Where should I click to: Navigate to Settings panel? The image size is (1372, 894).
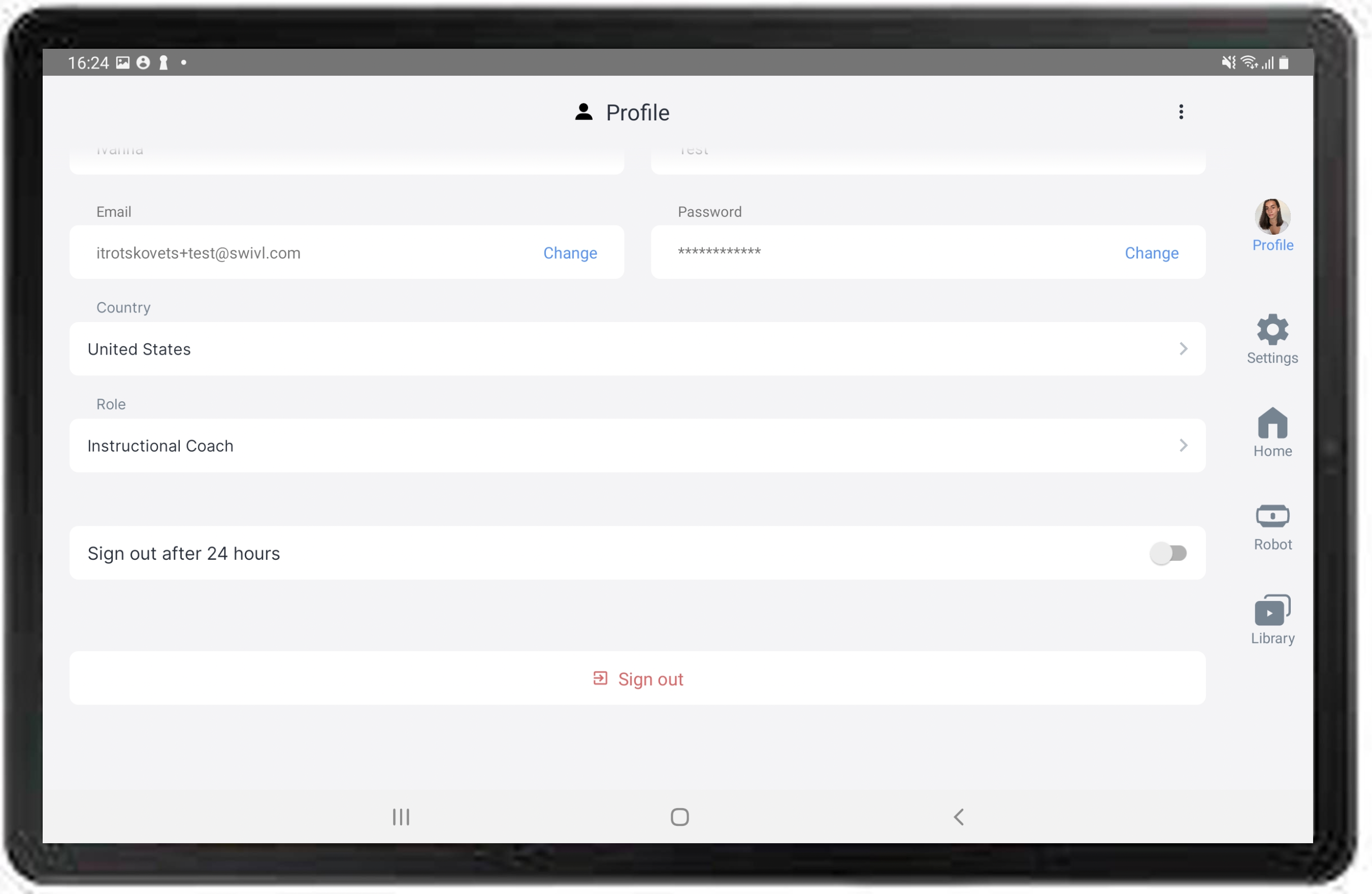tap(1272, 339)
